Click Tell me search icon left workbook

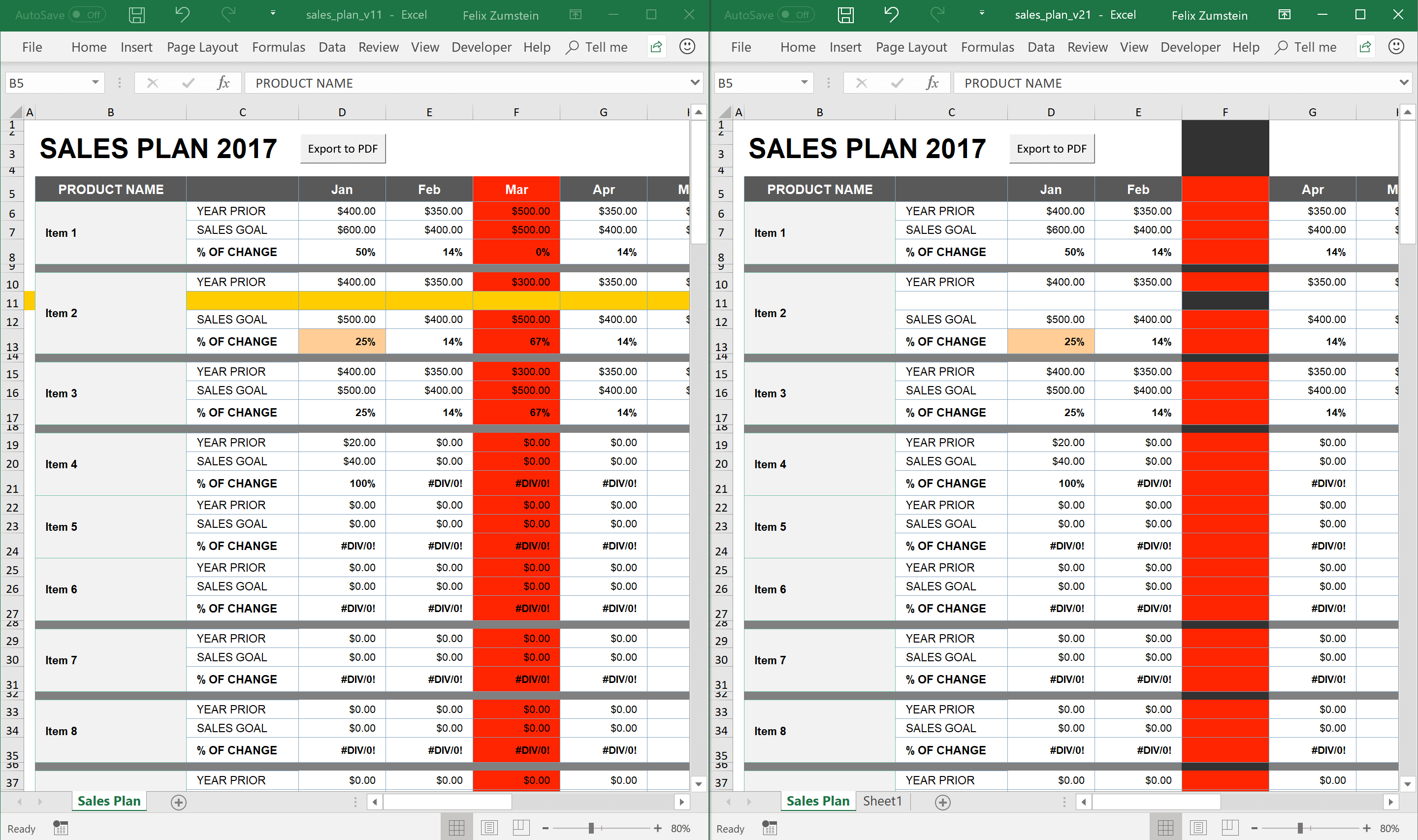coord(570,48)
